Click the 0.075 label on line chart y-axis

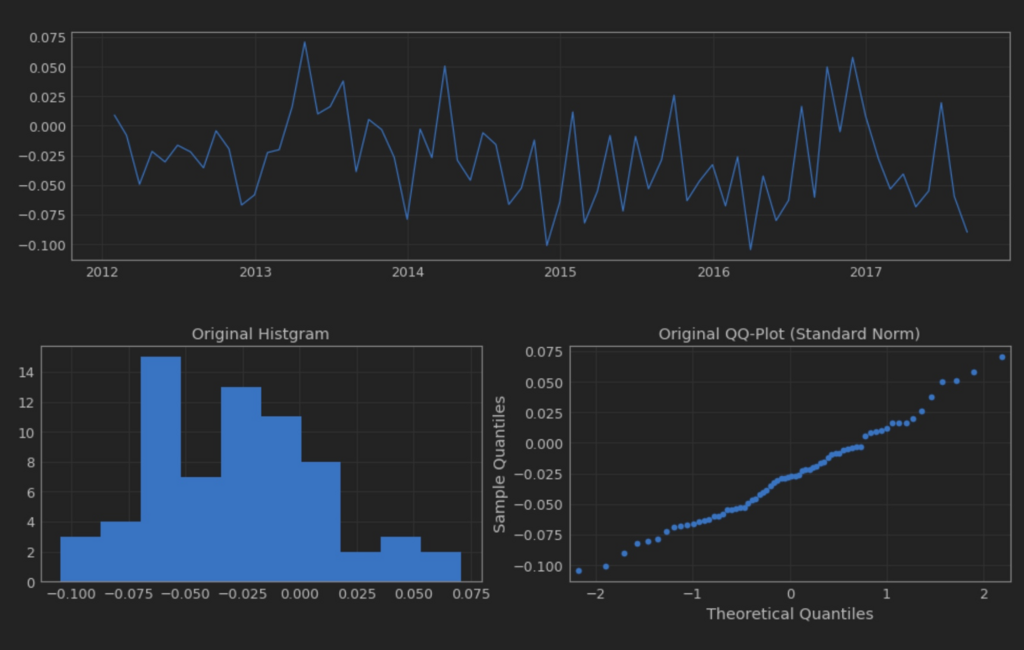(x=48, y=38)
